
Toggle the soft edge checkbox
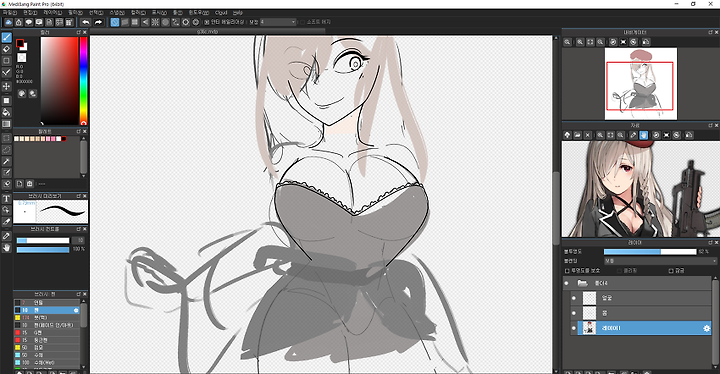click(x=302, y=22)
